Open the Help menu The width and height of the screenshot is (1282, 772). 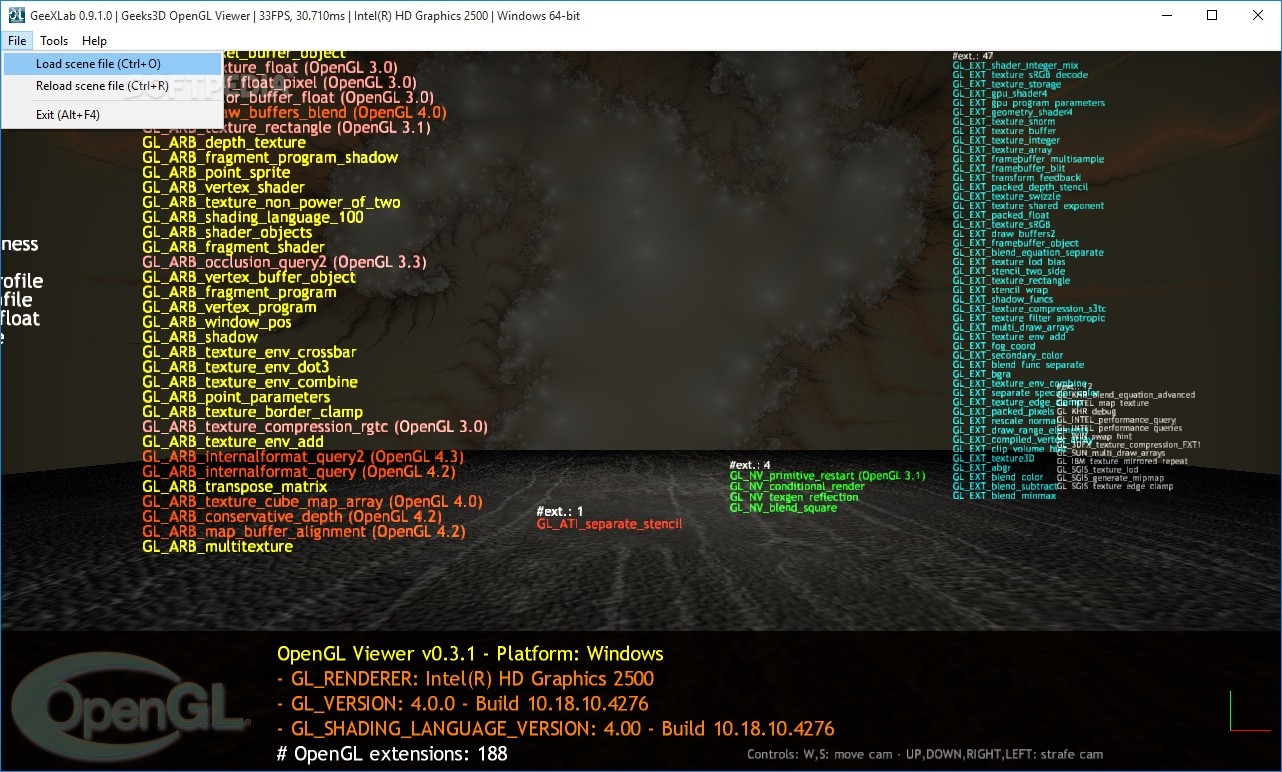95,41
